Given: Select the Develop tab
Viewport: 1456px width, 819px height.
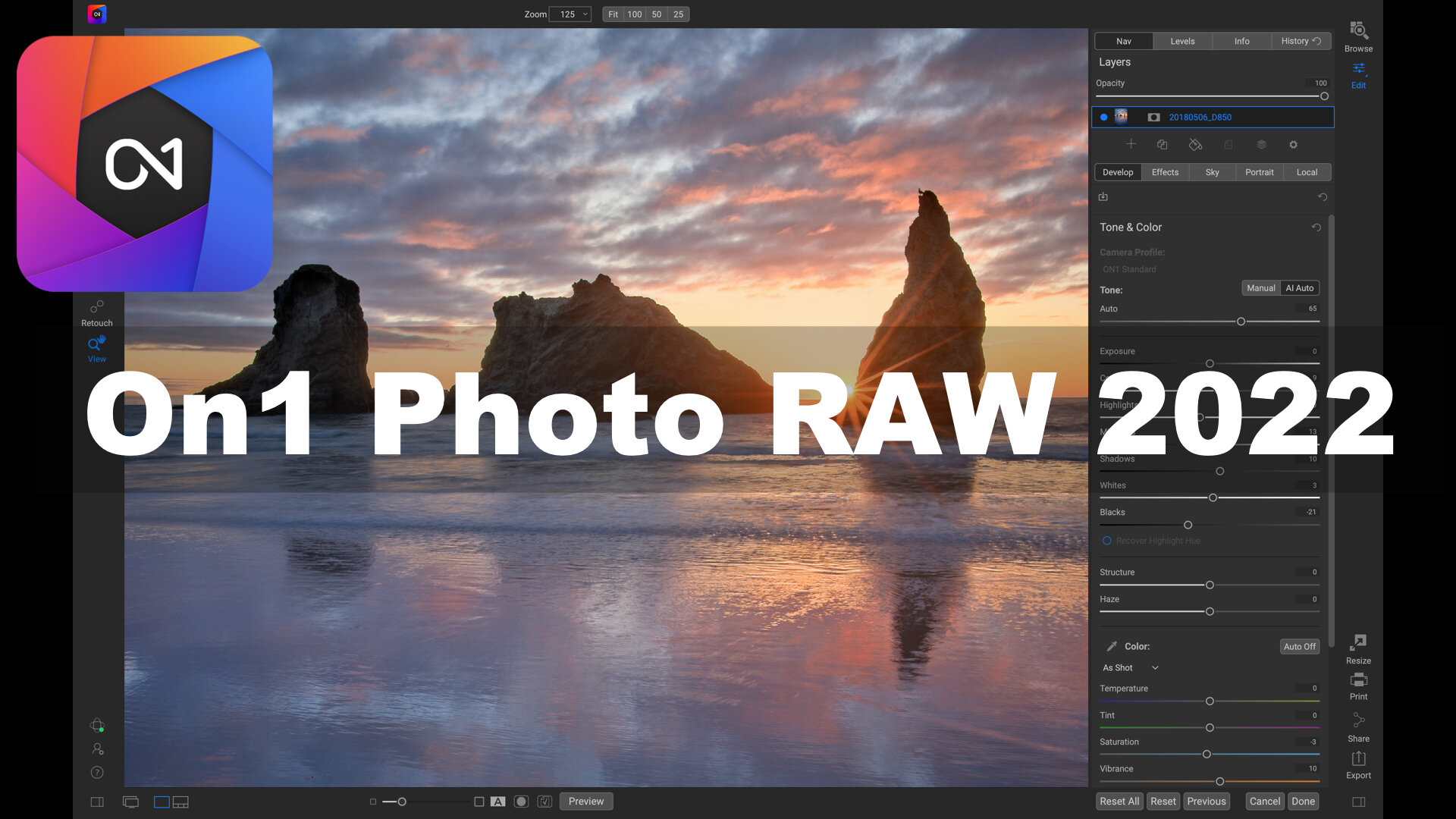Looking at the screenshot, I should tap(1118, 172).
